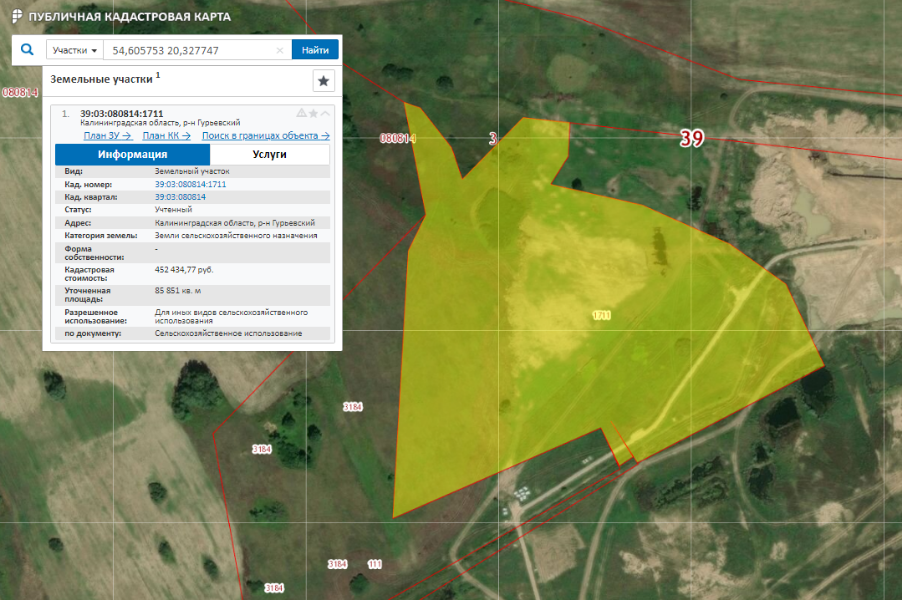Click the parcel title 39:03:080814:1711 heading
This screenshot has height=600, width=902.
coord(121,113)
